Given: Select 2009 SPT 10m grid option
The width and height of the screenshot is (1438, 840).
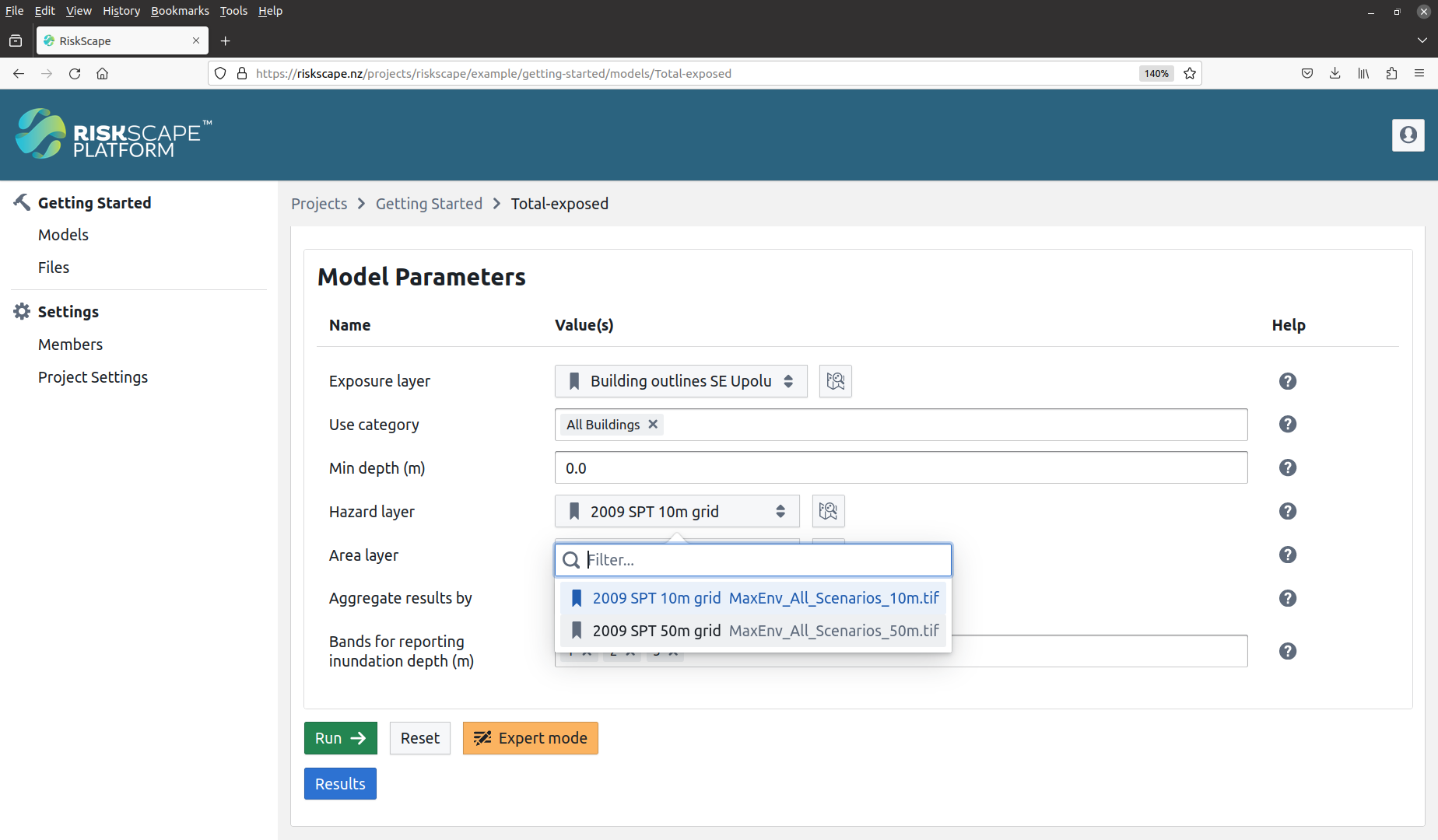Looking at the screenshot, I should 753,598.
